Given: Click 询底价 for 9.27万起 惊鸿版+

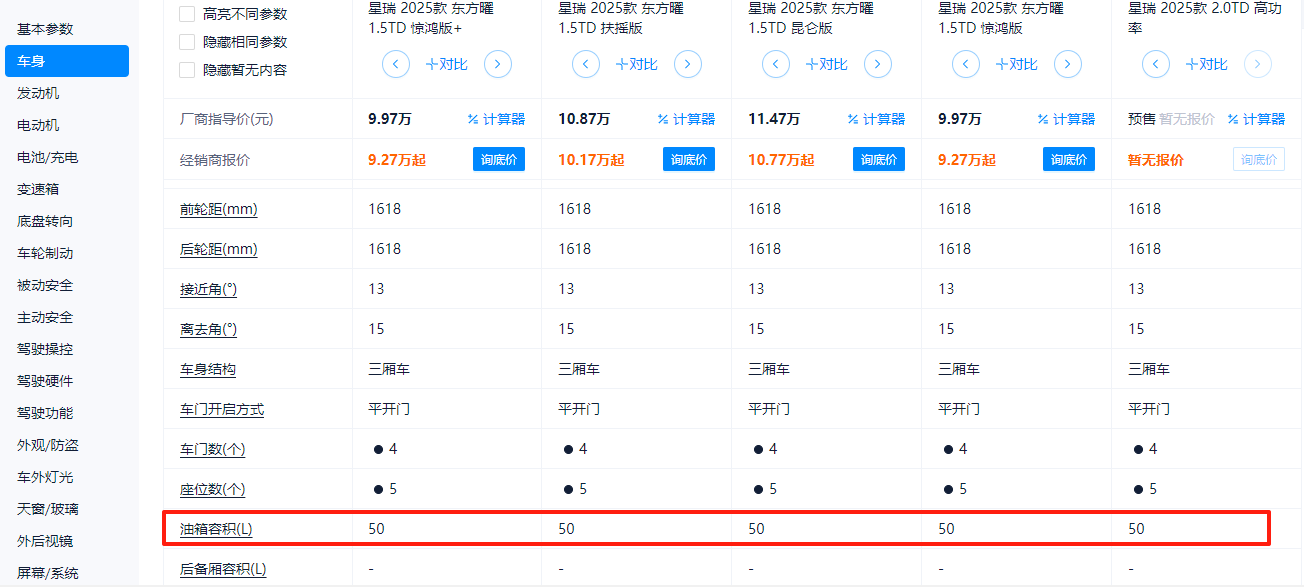Looking at the screenshot, I should [x=499, y=159].
